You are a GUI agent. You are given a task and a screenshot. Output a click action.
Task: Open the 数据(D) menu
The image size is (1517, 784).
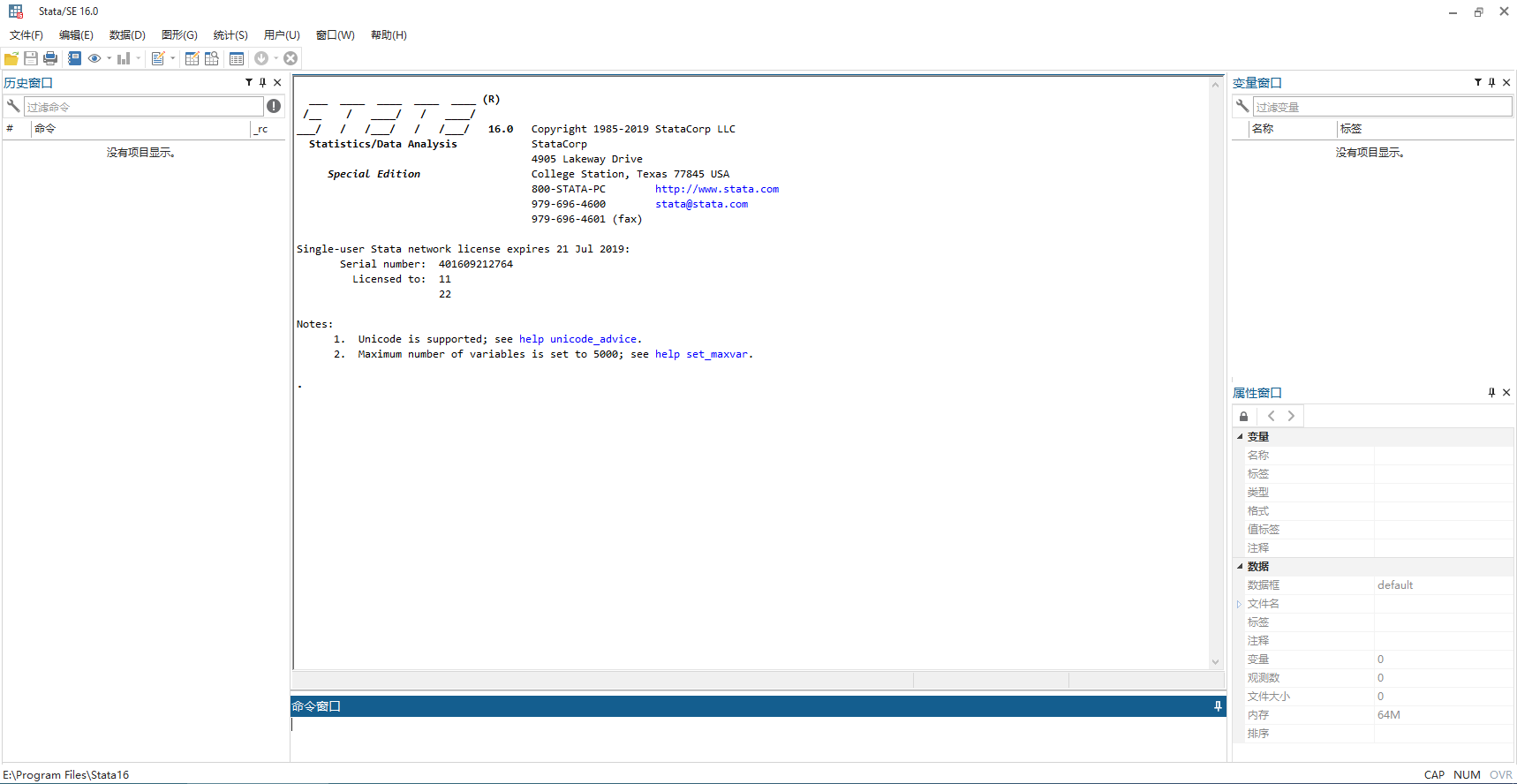[127, 35]
